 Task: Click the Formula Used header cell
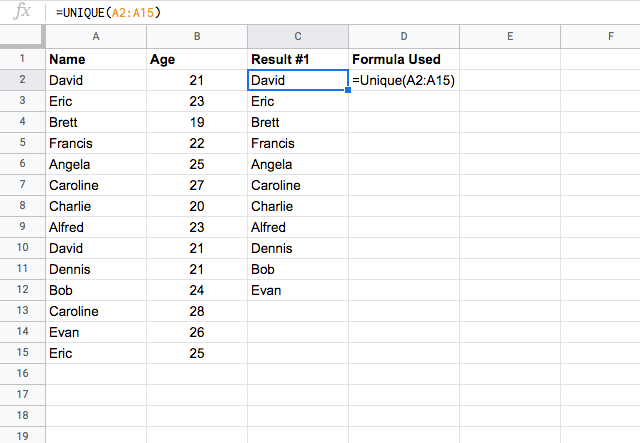(x=404, y=59)
